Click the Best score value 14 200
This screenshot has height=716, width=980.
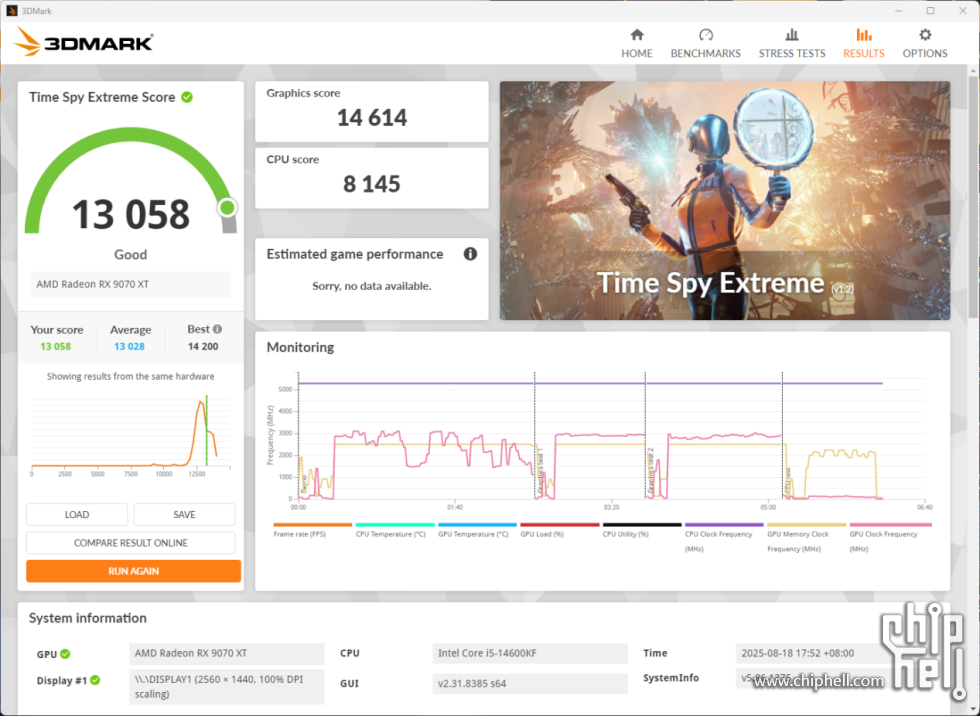coord(203,346)
